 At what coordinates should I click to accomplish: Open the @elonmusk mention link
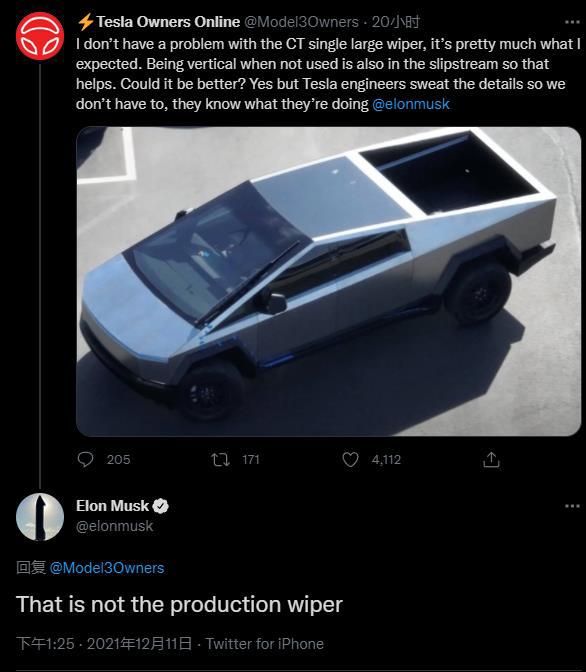pyautogui.click(x=411, y=104)
